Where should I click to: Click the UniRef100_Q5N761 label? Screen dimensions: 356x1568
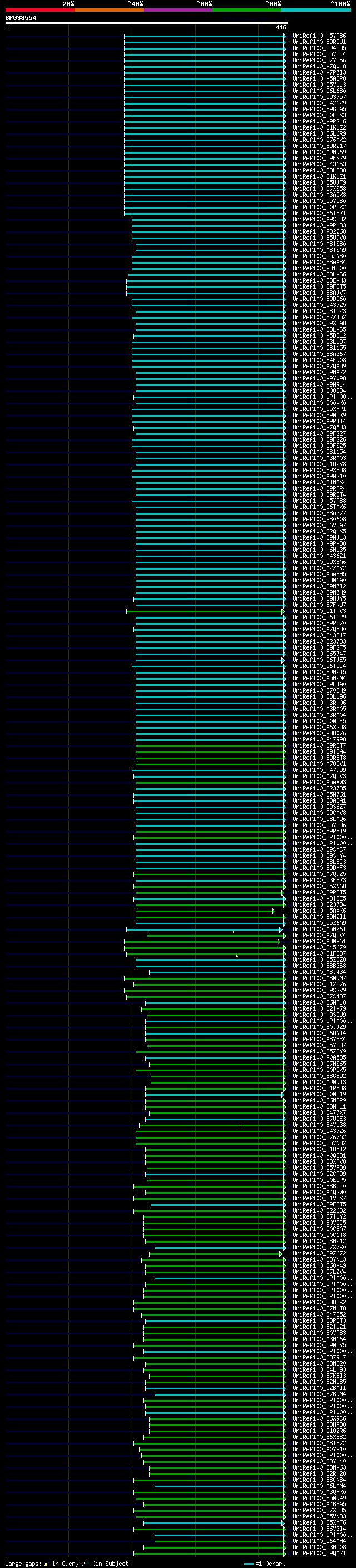[x=319, y=795]
